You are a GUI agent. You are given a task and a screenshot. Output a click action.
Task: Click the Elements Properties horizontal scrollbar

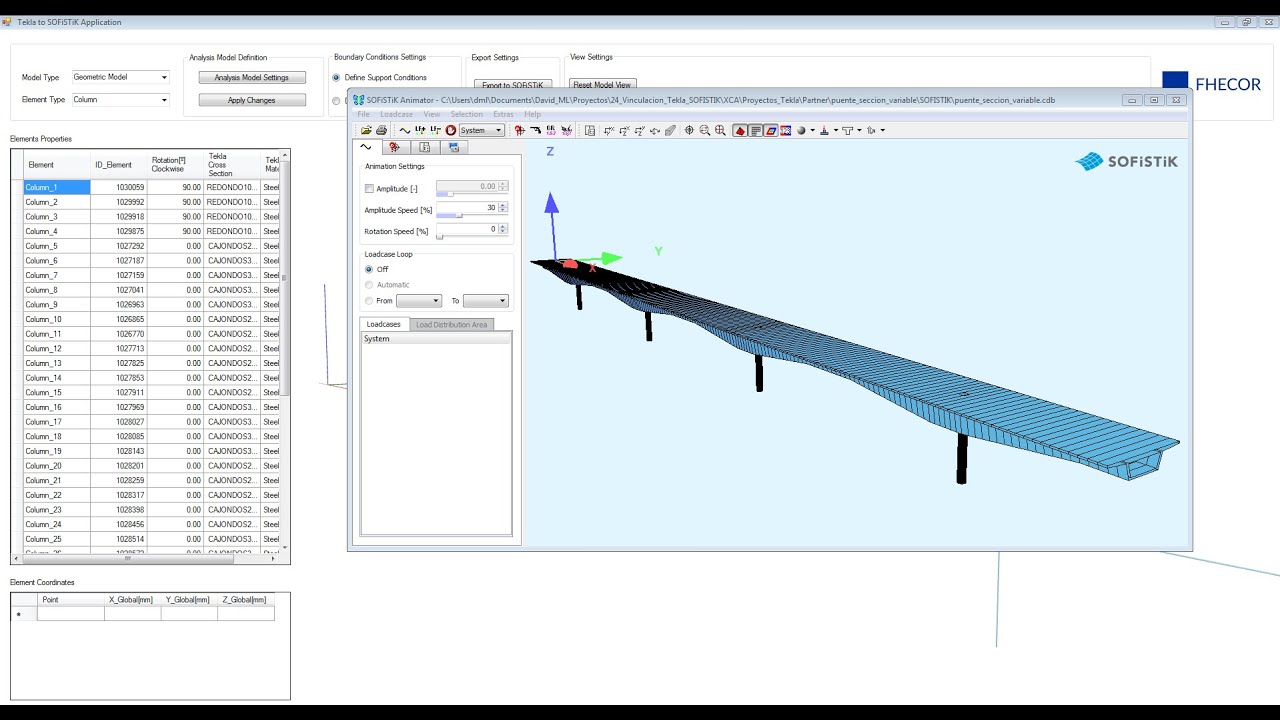point(147,559)
